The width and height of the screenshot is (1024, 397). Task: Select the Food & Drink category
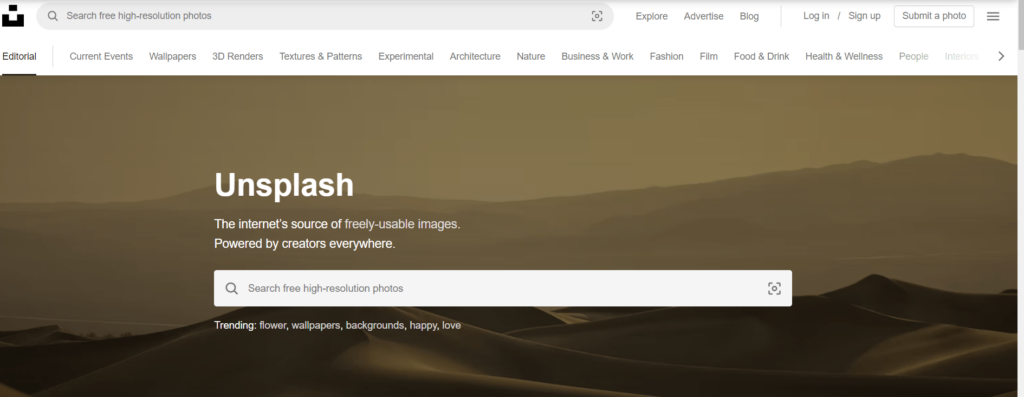pos(761,56)
